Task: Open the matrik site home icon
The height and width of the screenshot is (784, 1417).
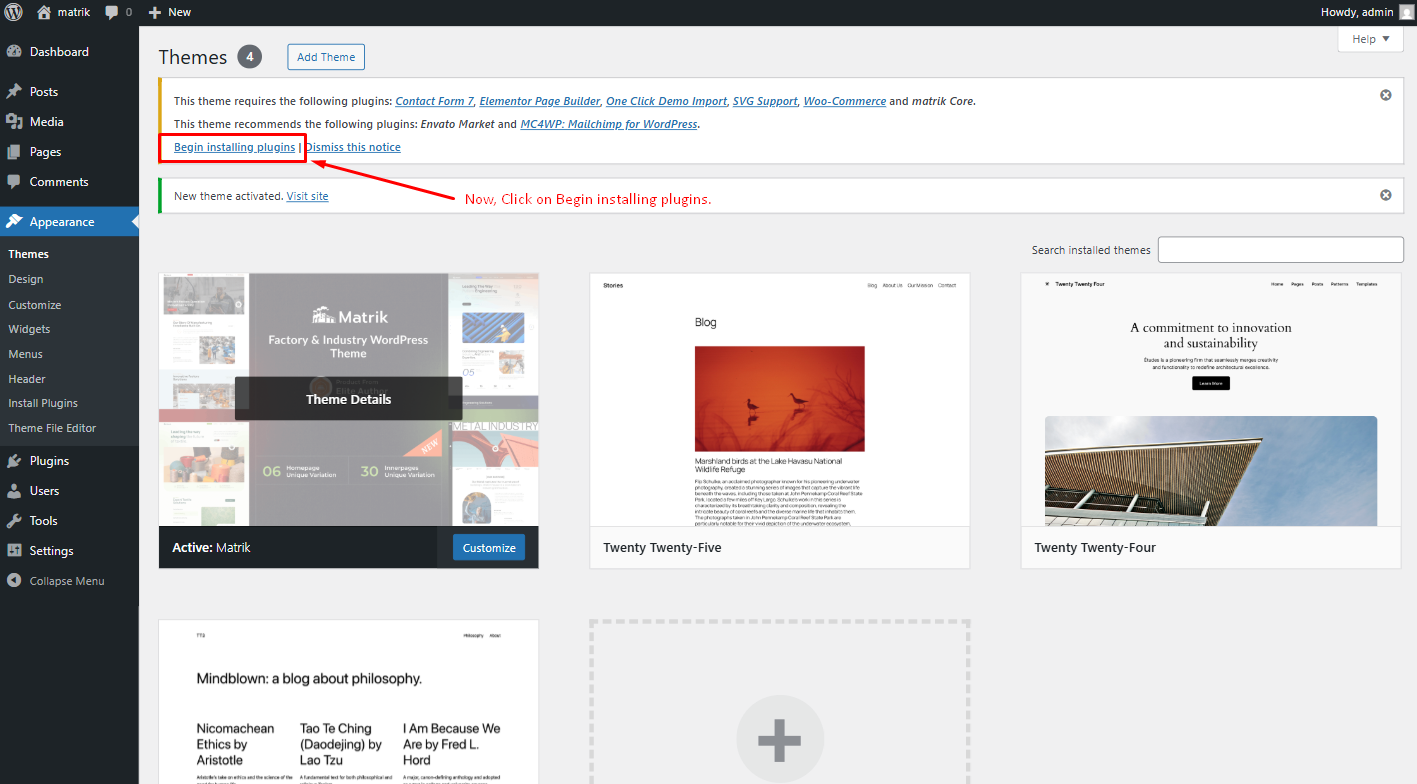Action: (44, 12)
